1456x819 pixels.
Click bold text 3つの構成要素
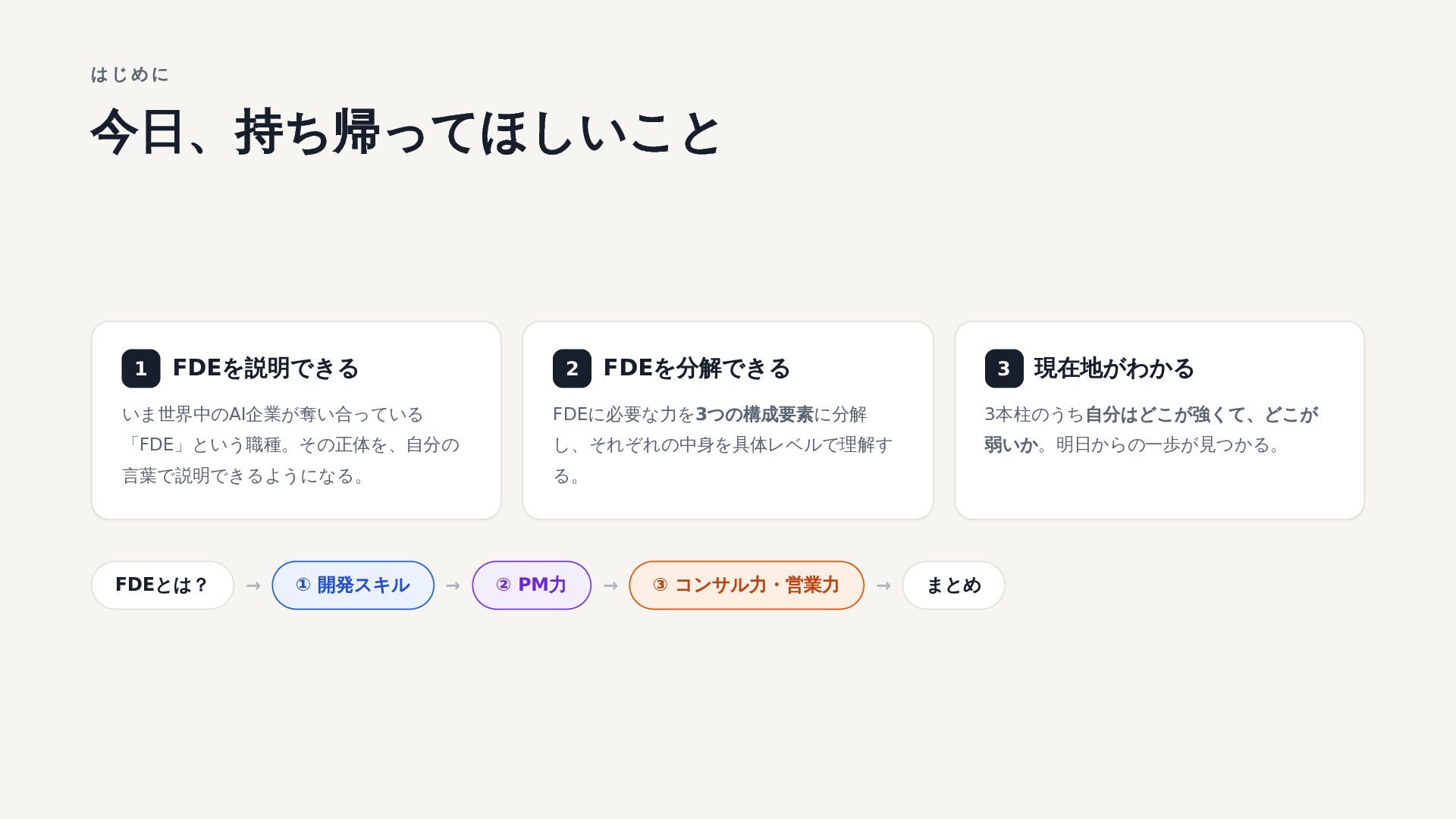coord(755,414)
